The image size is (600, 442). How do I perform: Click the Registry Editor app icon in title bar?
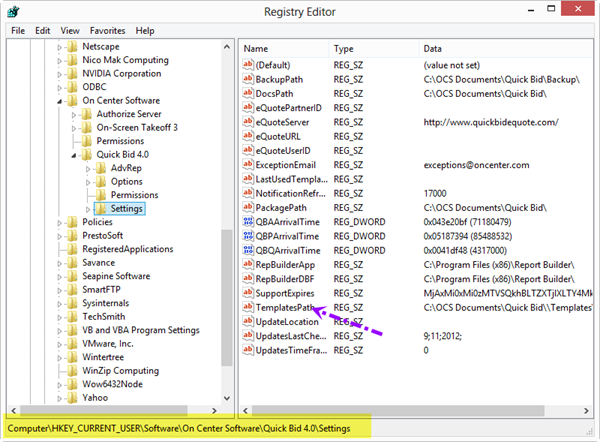point(13,11)
